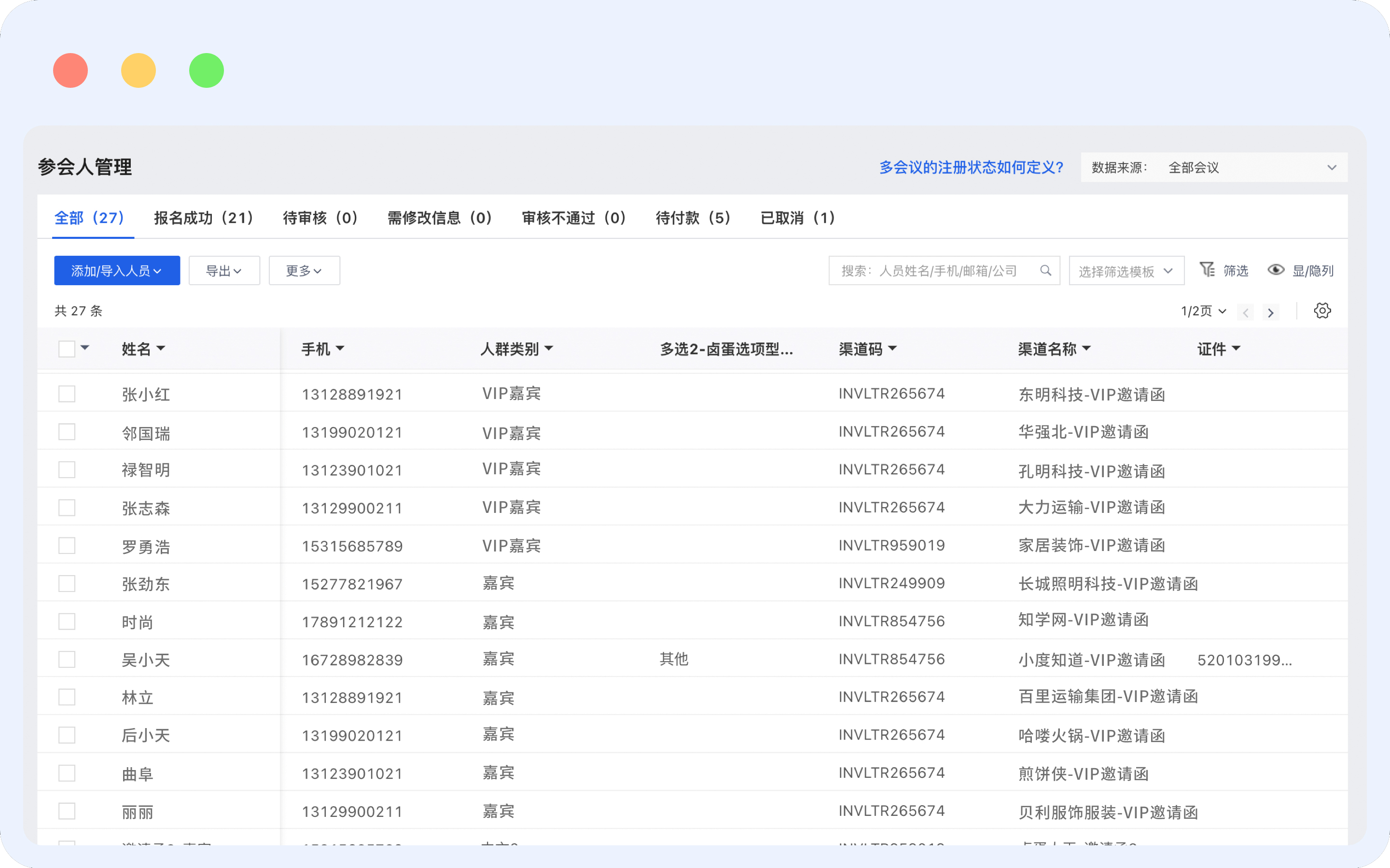
Task: Check the select-all header checkbox
Action: click(67, 348)
